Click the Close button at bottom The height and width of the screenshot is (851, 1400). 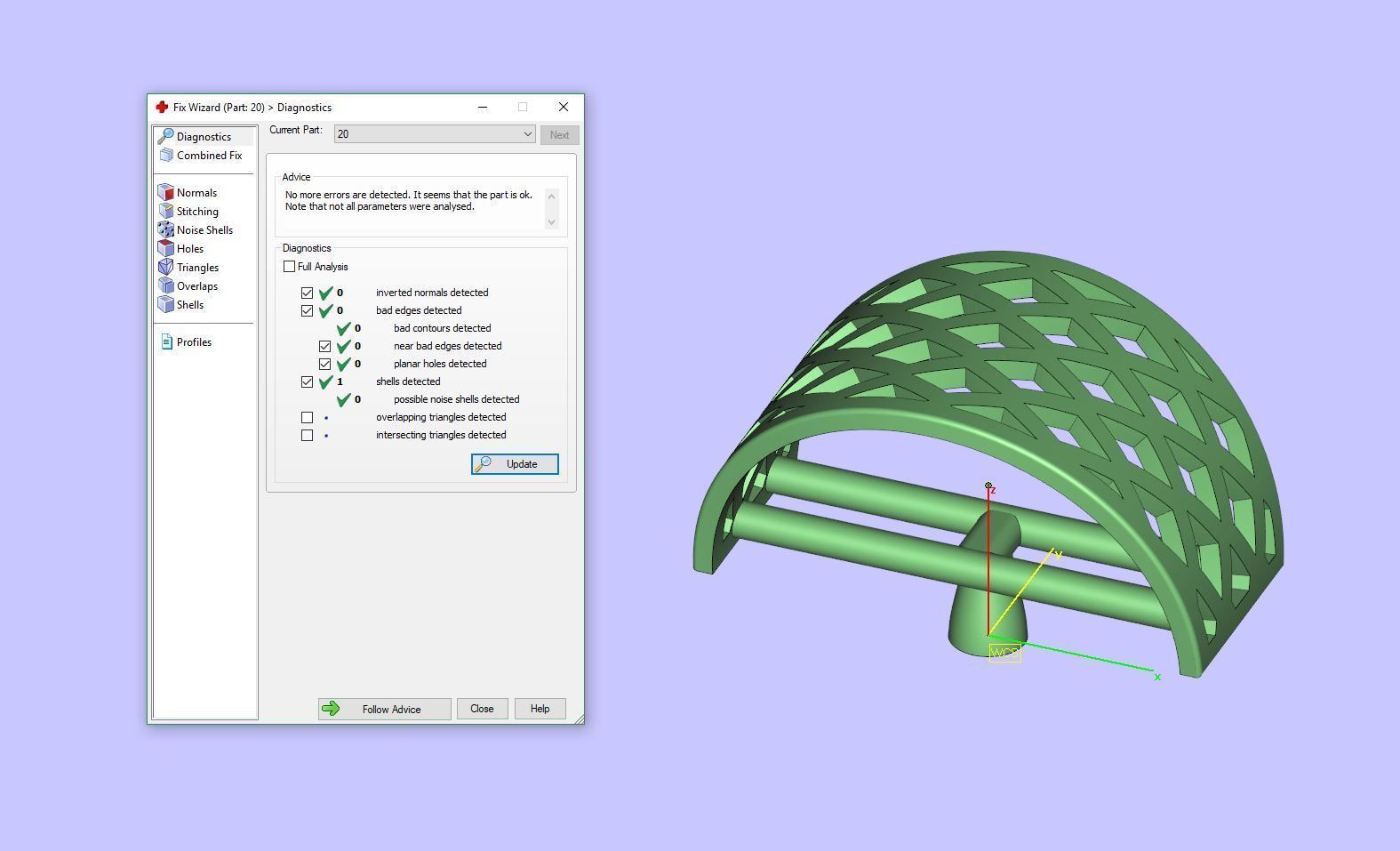tap(482, 709)
